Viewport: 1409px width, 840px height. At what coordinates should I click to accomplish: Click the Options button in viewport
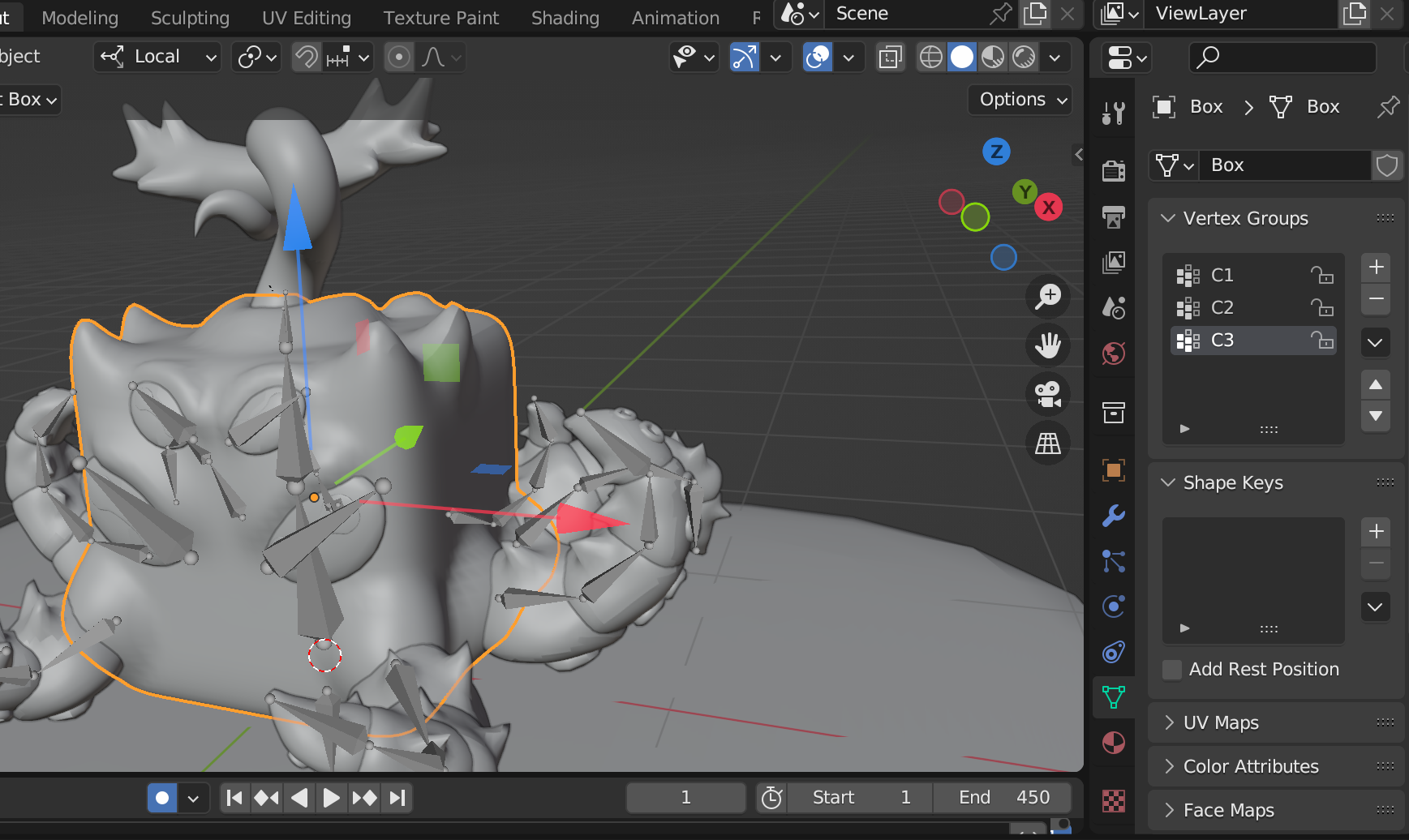(1020, 100)
